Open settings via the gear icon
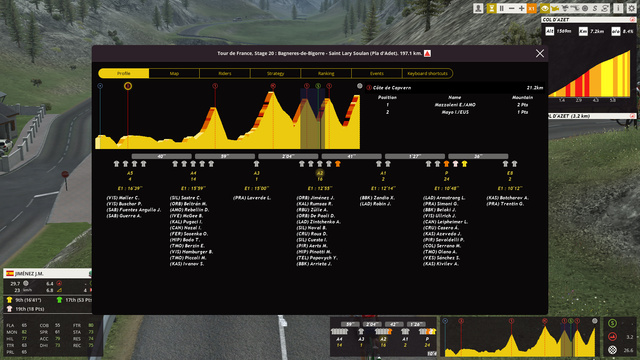640x360 pixels. (x=631, y=8)
